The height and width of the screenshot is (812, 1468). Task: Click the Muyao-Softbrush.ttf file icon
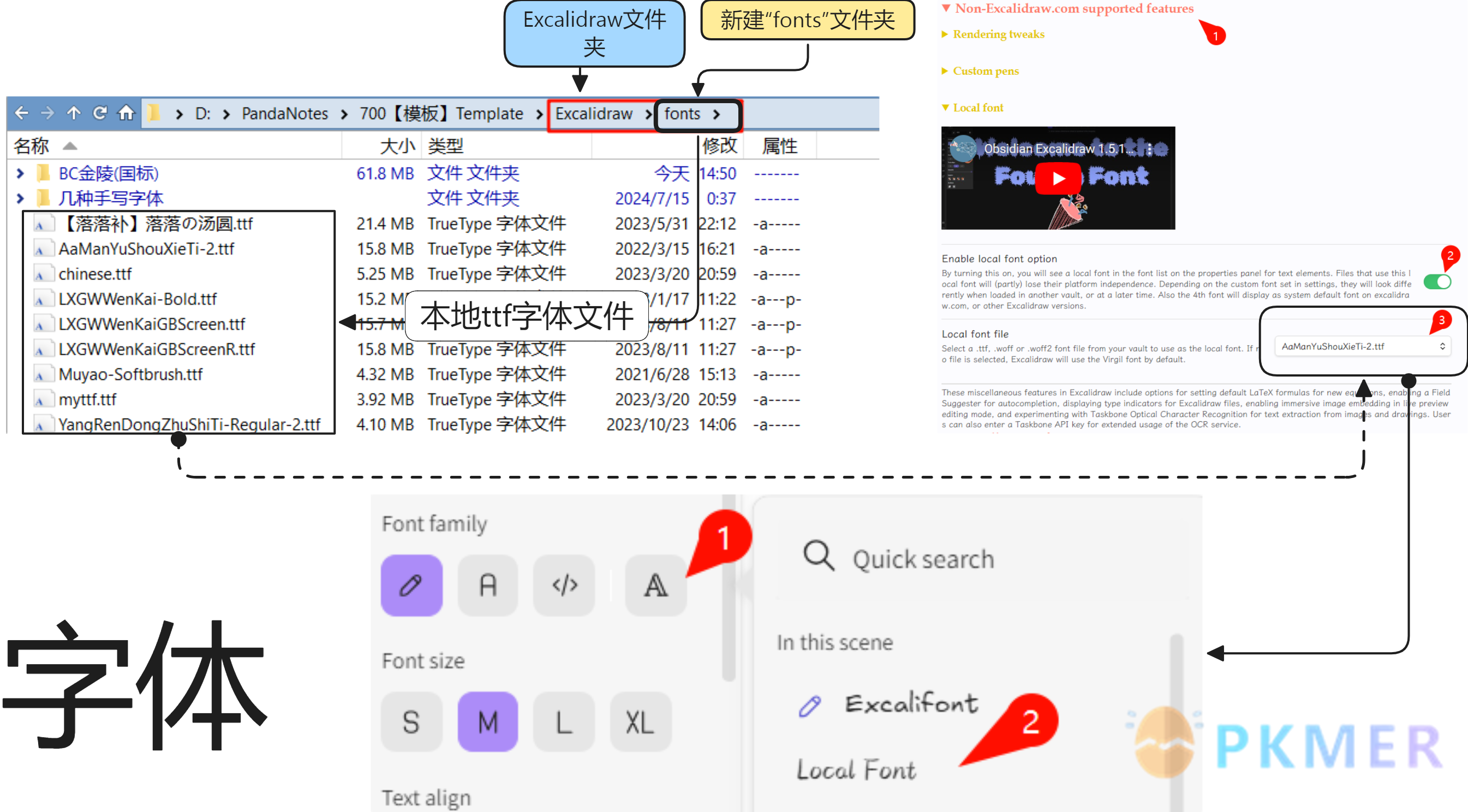coord(43,374)
